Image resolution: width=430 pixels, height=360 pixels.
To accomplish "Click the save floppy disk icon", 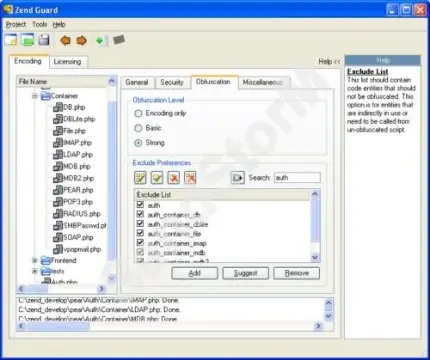I will 44,40.
